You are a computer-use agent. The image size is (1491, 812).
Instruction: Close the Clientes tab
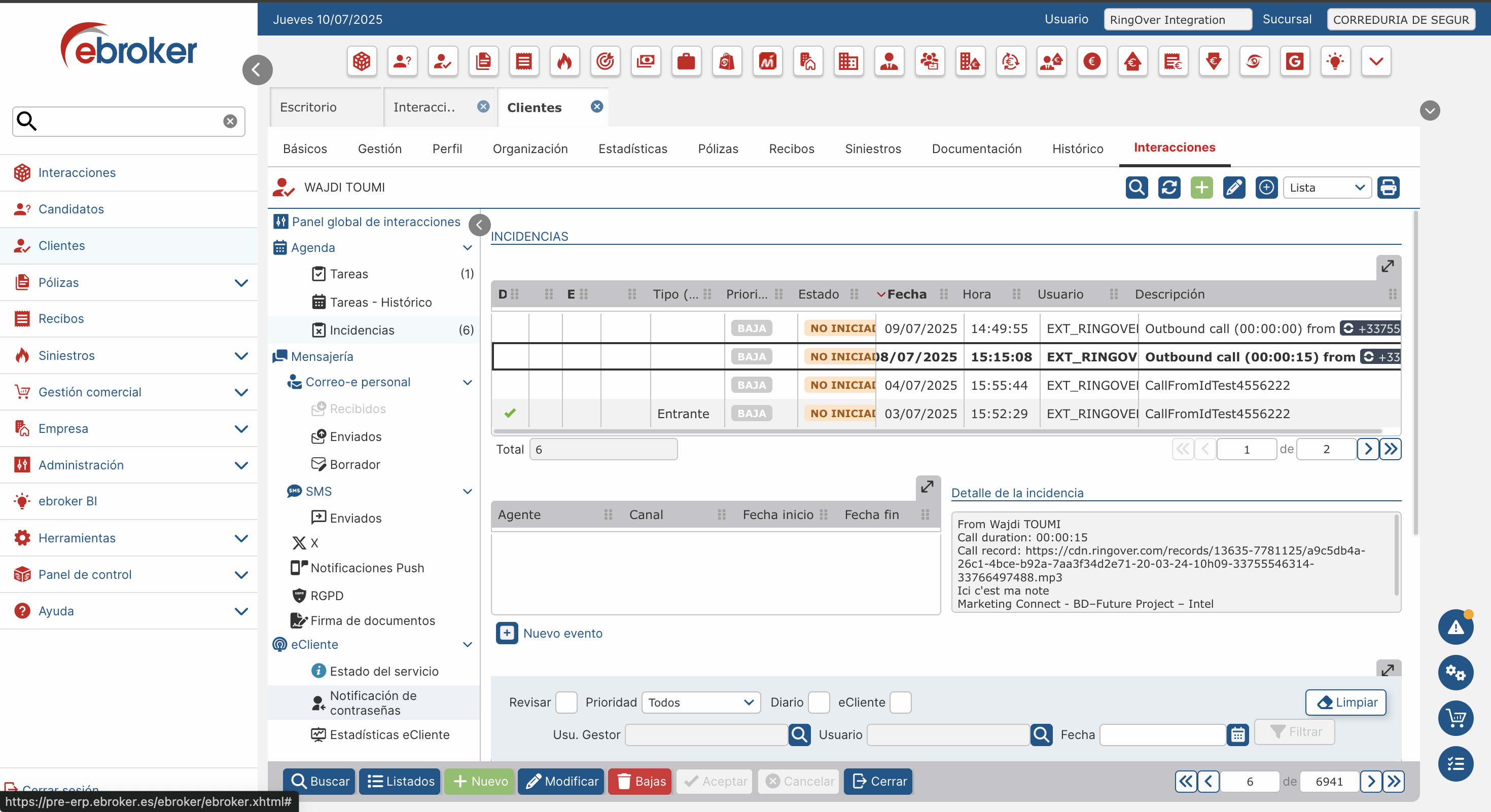pyautogui.click(x=597, y=106)
